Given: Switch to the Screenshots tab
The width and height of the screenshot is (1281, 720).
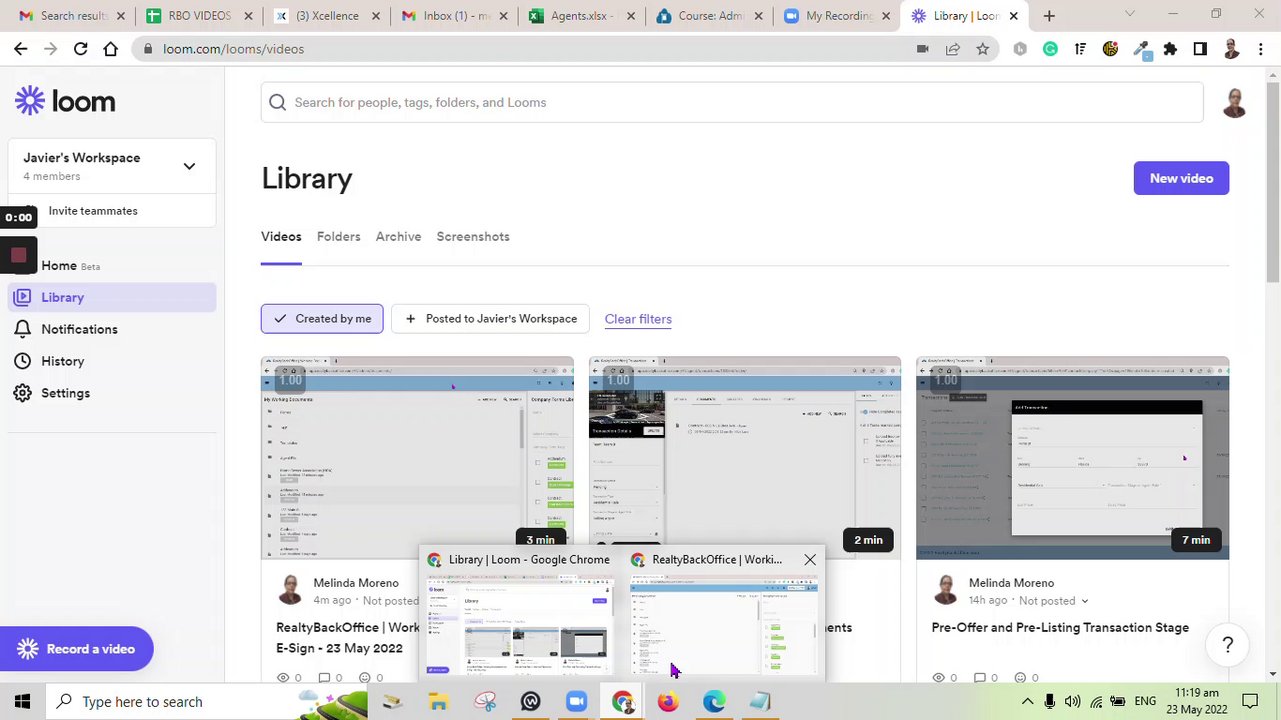Looking at the screenshot, I should click(x=473, y=237).
